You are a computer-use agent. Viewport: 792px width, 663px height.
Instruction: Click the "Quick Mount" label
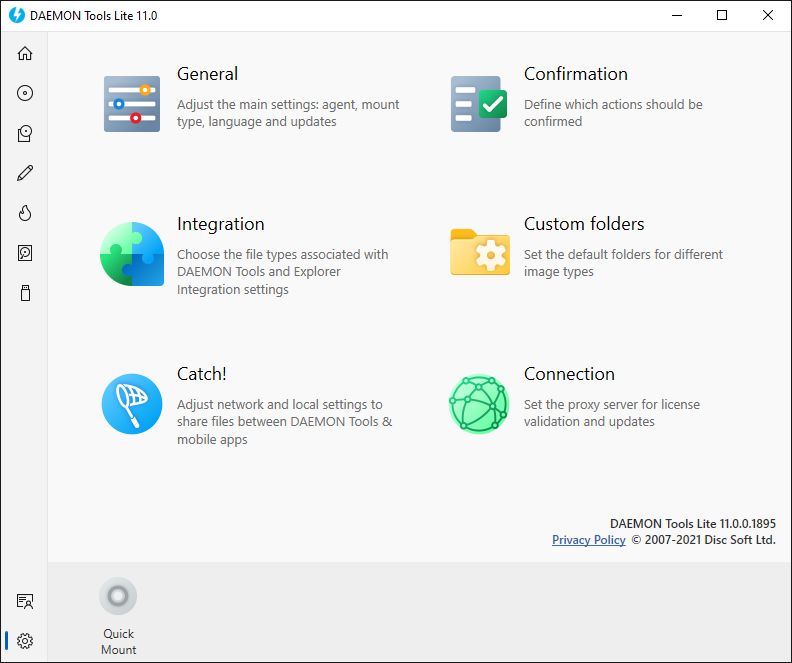coord(118,642)
